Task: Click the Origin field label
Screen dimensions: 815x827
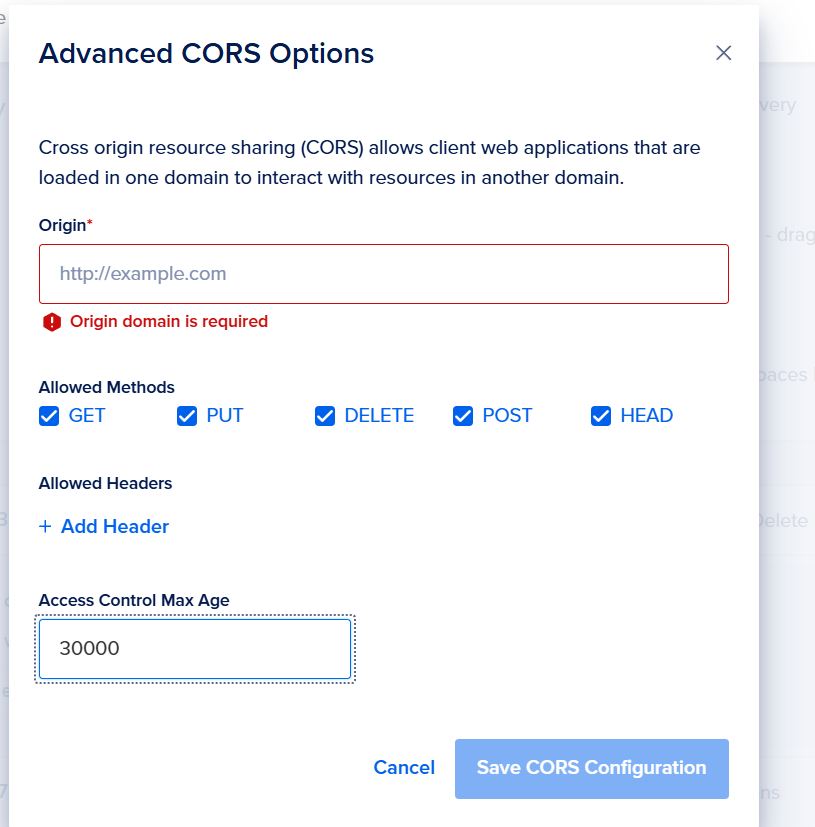Action: click(x=63, y=225)
